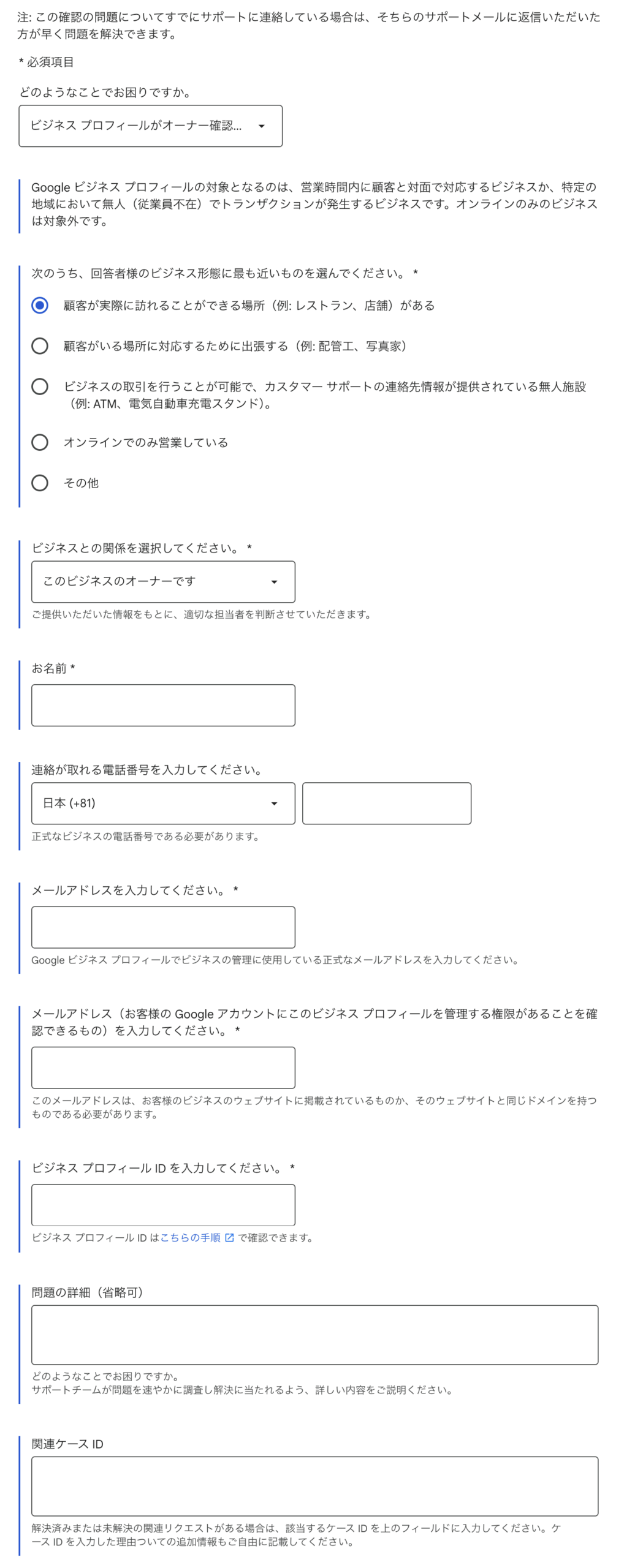
Task: Click the Google account email verification field
Action: 163,1068
